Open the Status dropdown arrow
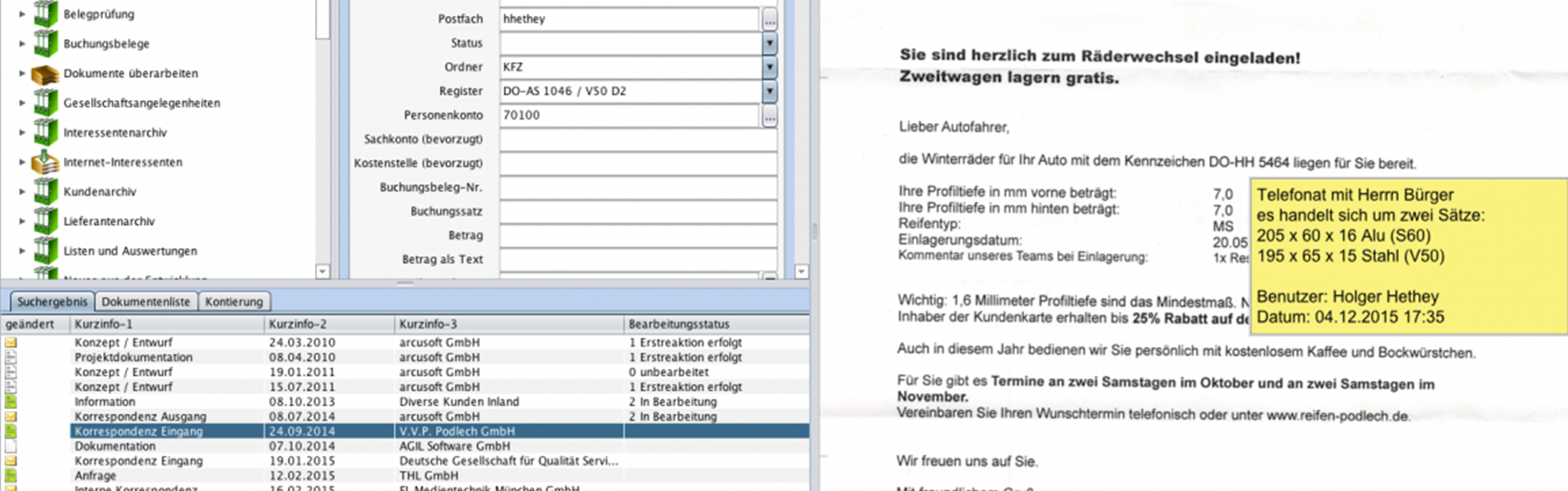This screenshot has height=491, width=1568. [769, 43]
